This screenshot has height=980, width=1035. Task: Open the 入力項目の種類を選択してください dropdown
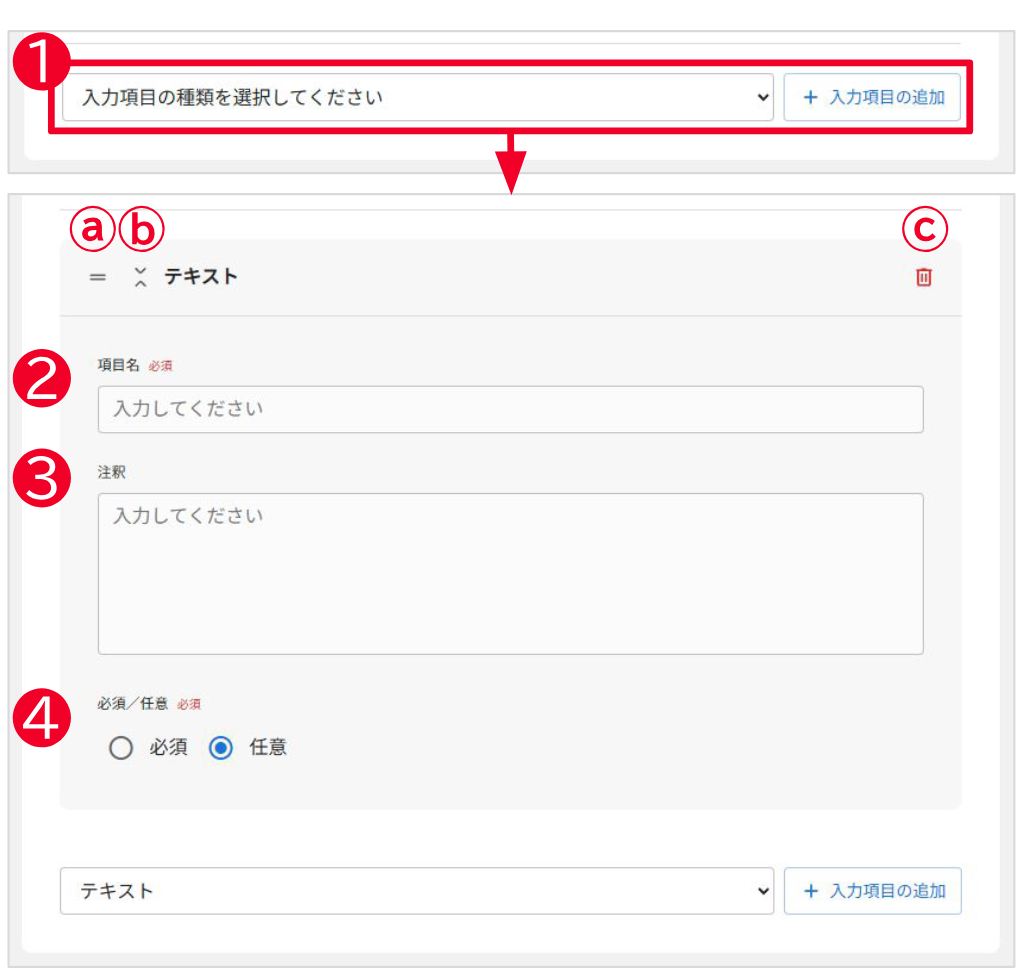pyautogui.click(x=418, y=98)
